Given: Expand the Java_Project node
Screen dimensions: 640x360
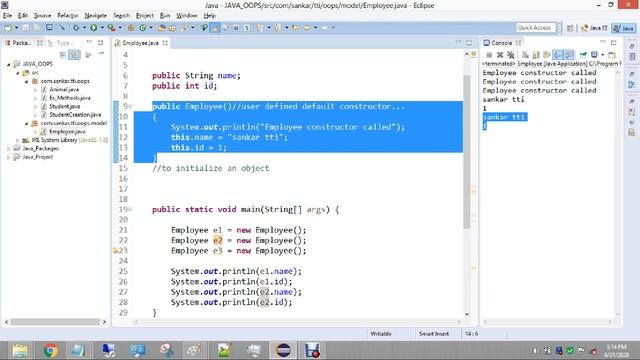Looking at the screenshot, I should pos(9,157).
